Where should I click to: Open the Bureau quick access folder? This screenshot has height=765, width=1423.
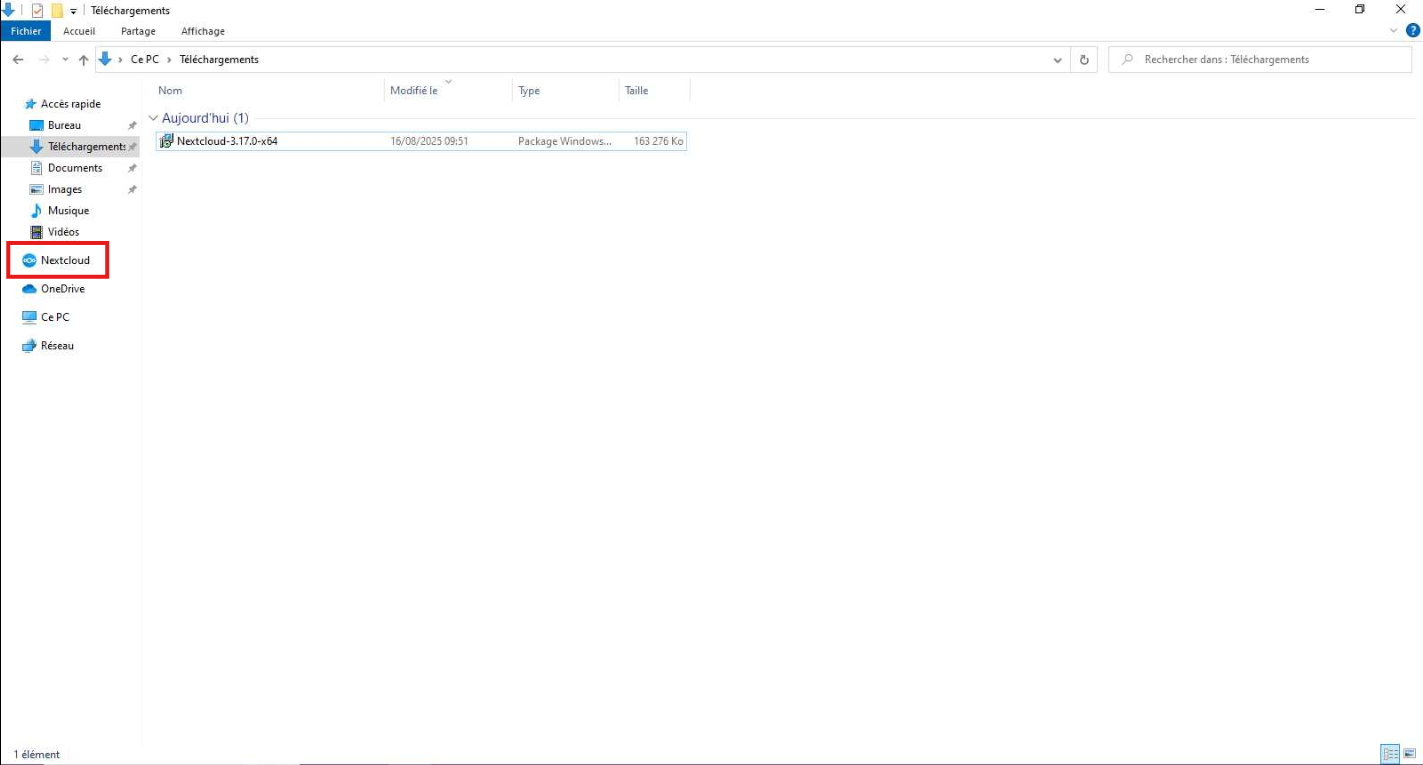[64, 125]
